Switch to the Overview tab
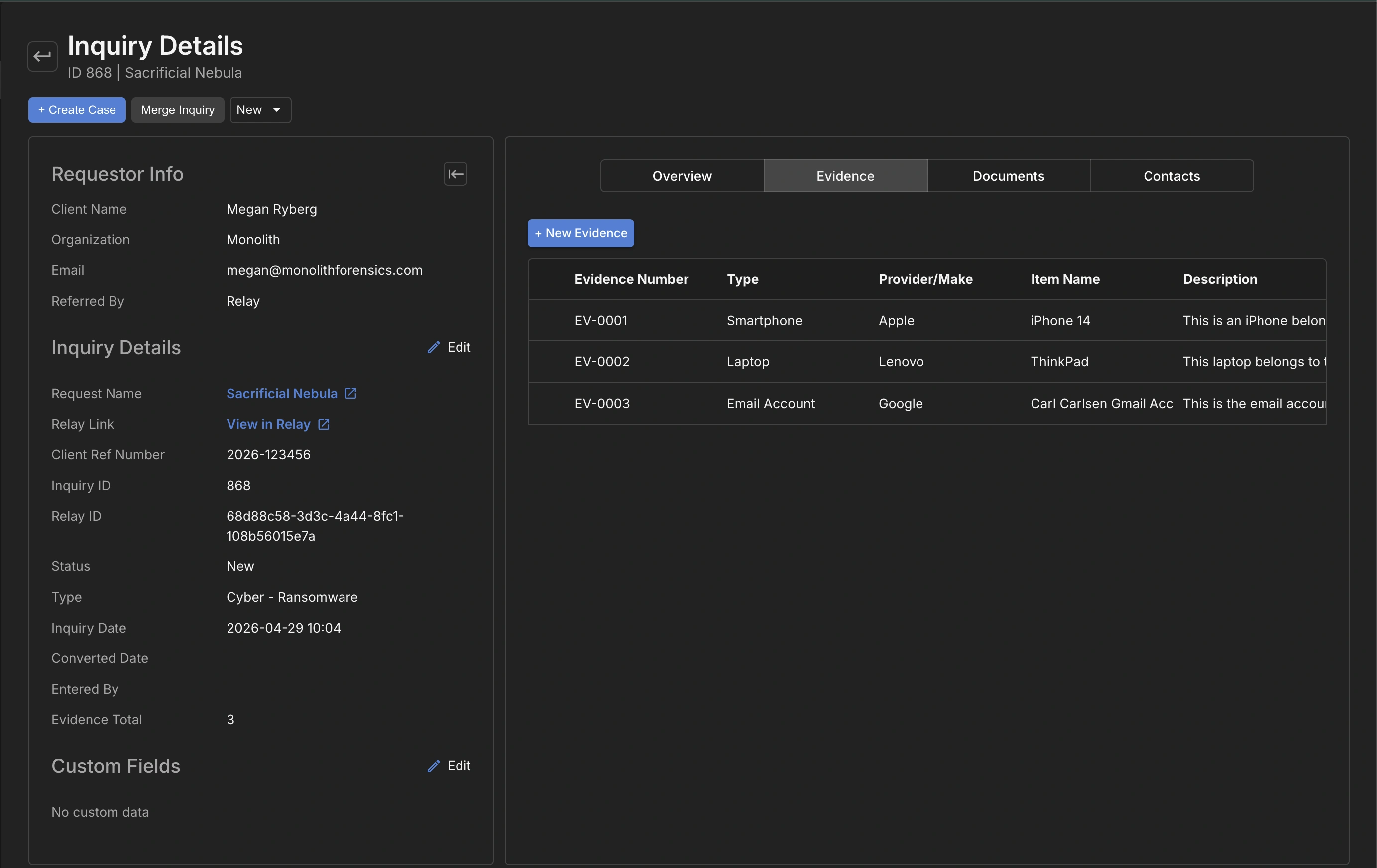Image resolution: width=1377 pixels, height=868 pixels. coord(682,176)
